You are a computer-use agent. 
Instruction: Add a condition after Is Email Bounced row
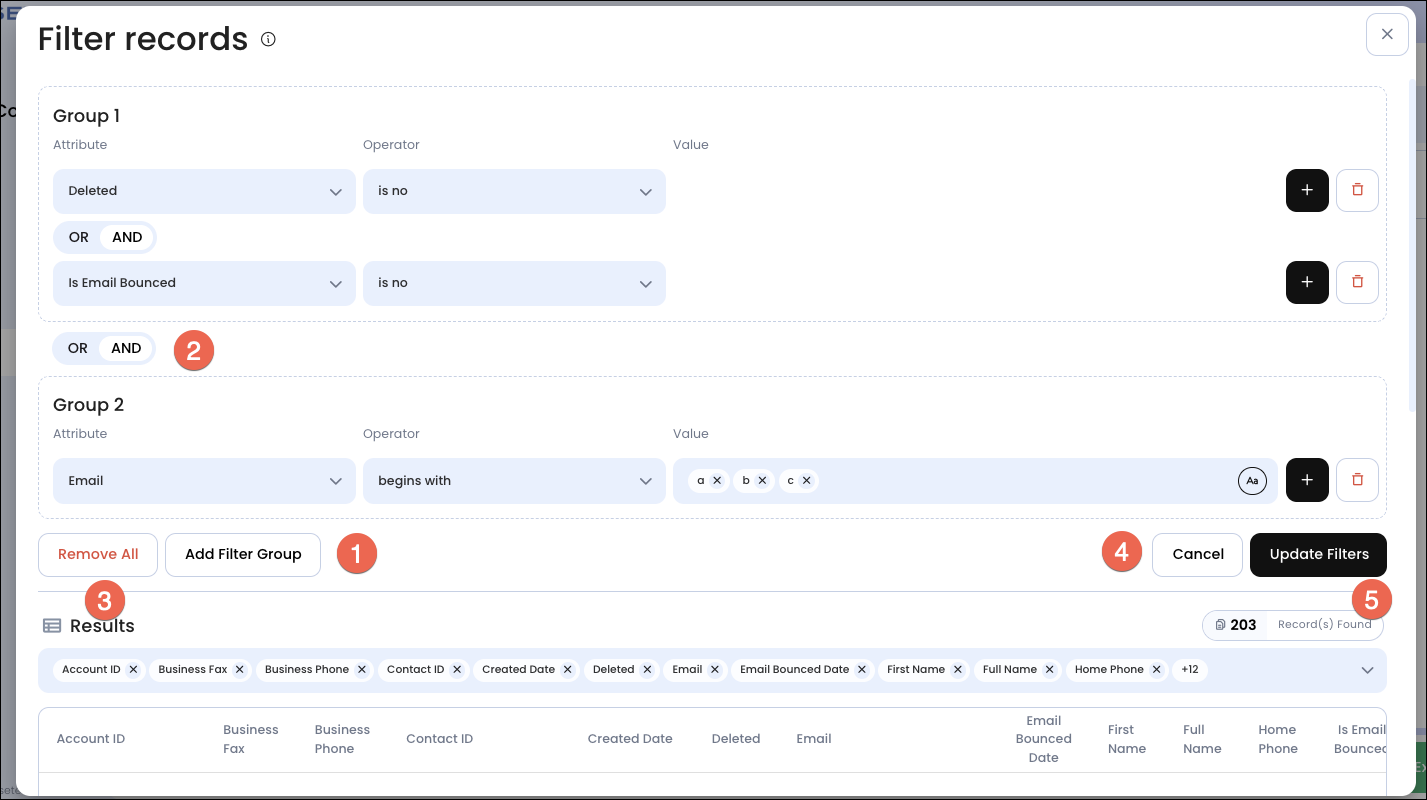point(1307,283)
